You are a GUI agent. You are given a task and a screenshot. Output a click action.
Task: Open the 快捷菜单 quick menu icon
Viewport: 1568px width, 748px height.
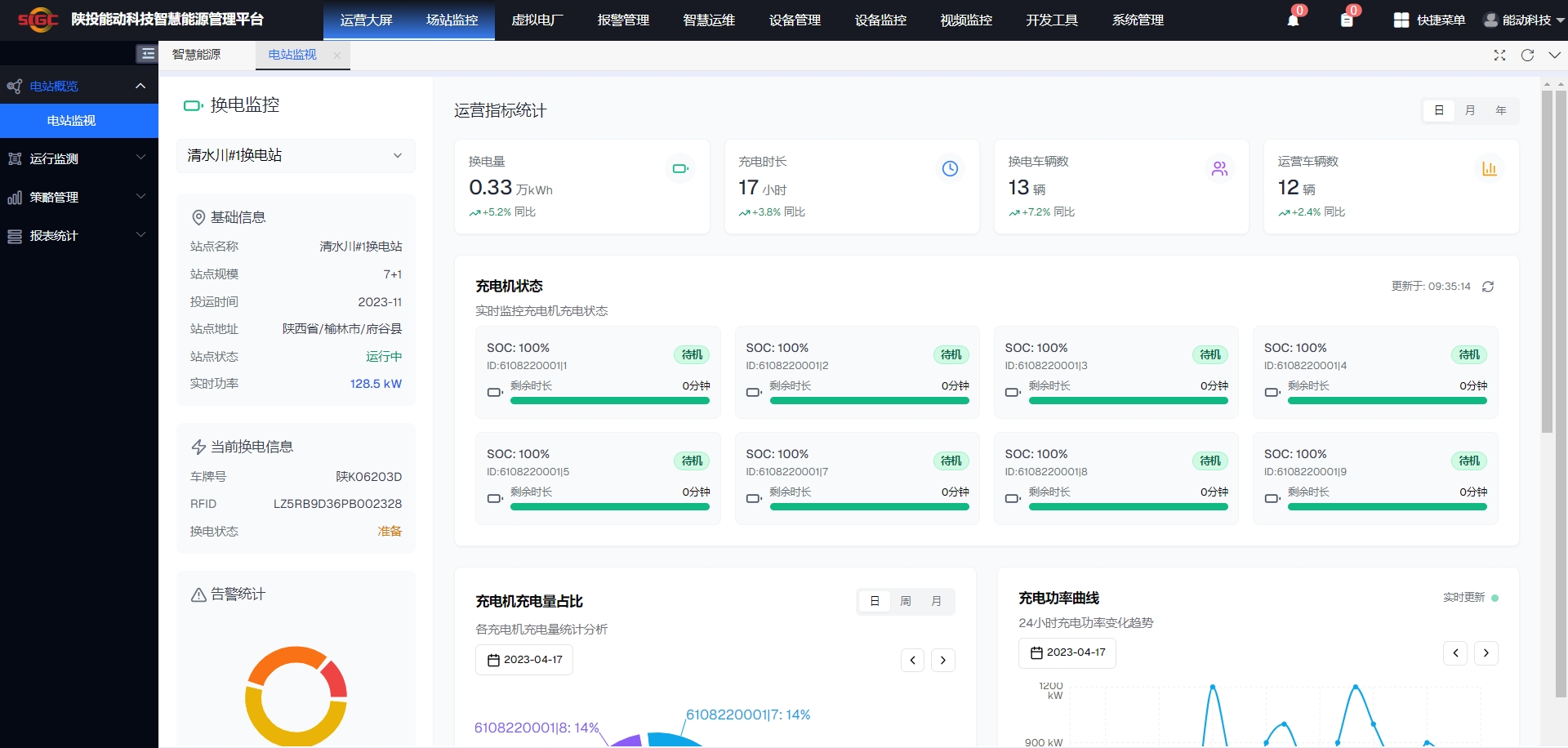coord(1401,20)
